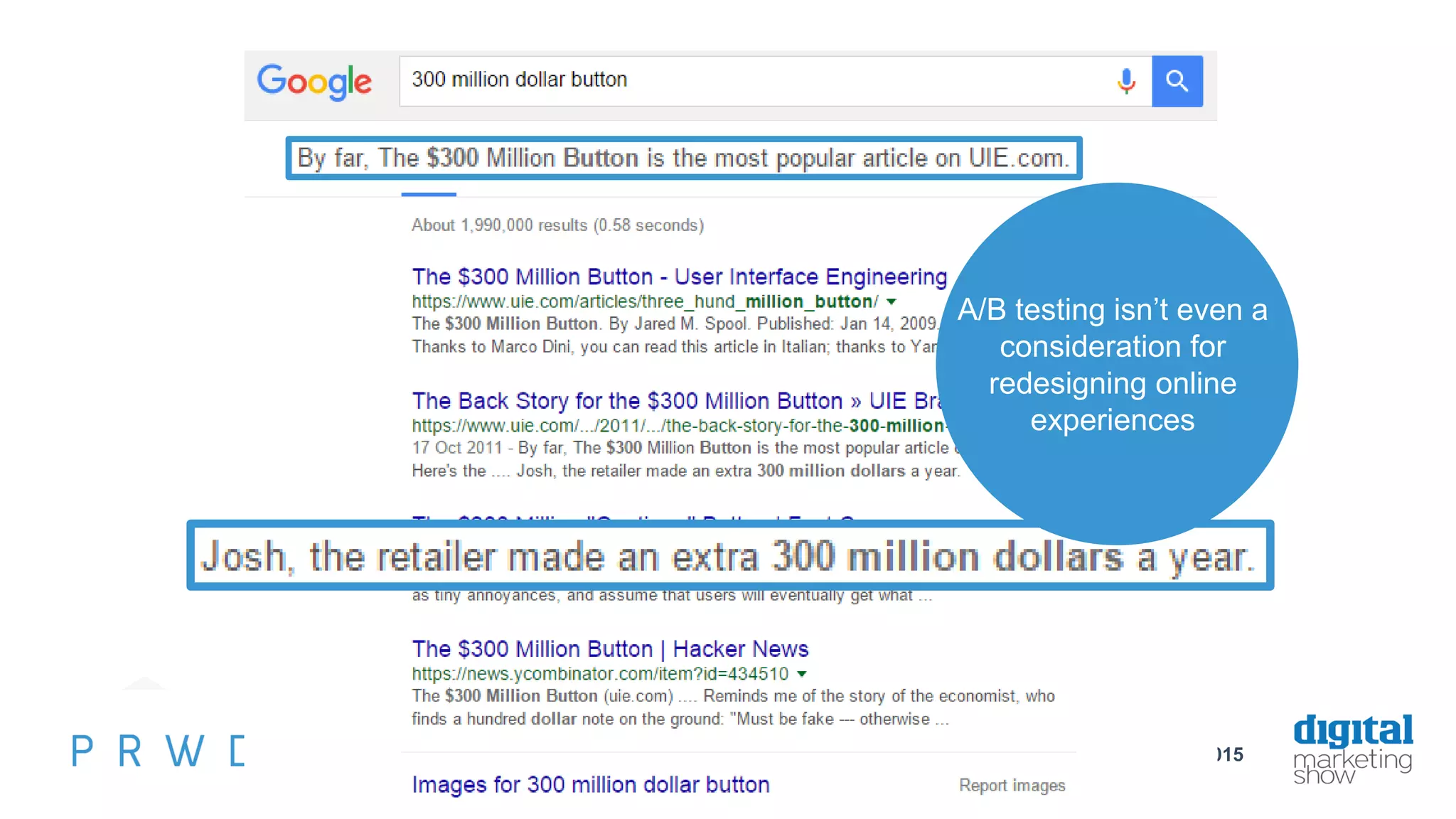Expand the dropdown arrow beside the uie.com three_hund_million_button URL
Screen dimensions: 1456x819
[x=892, y=301]
